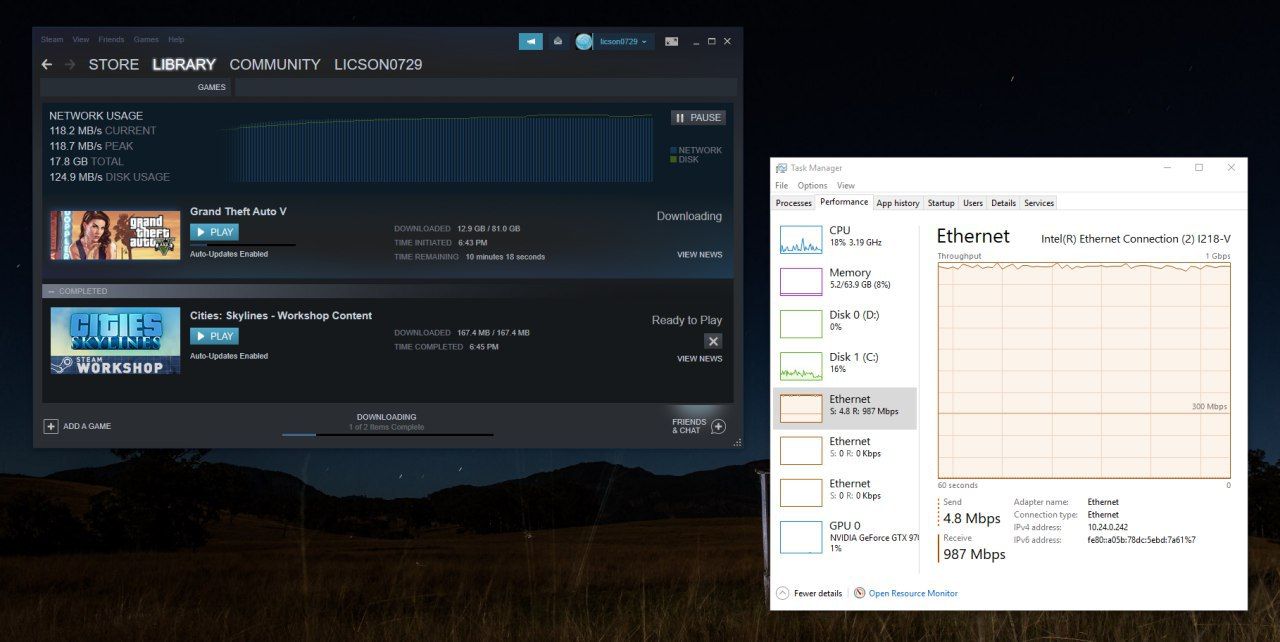Open the Options menu in Task Manager

click(812, 185)
